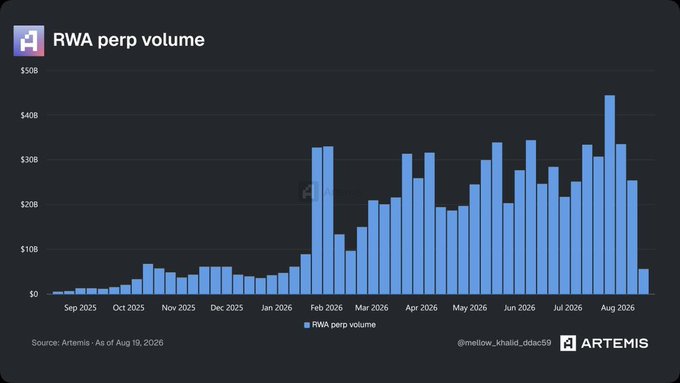Click the $50B axis label
The image size is (680, 383).
point(29,71)
